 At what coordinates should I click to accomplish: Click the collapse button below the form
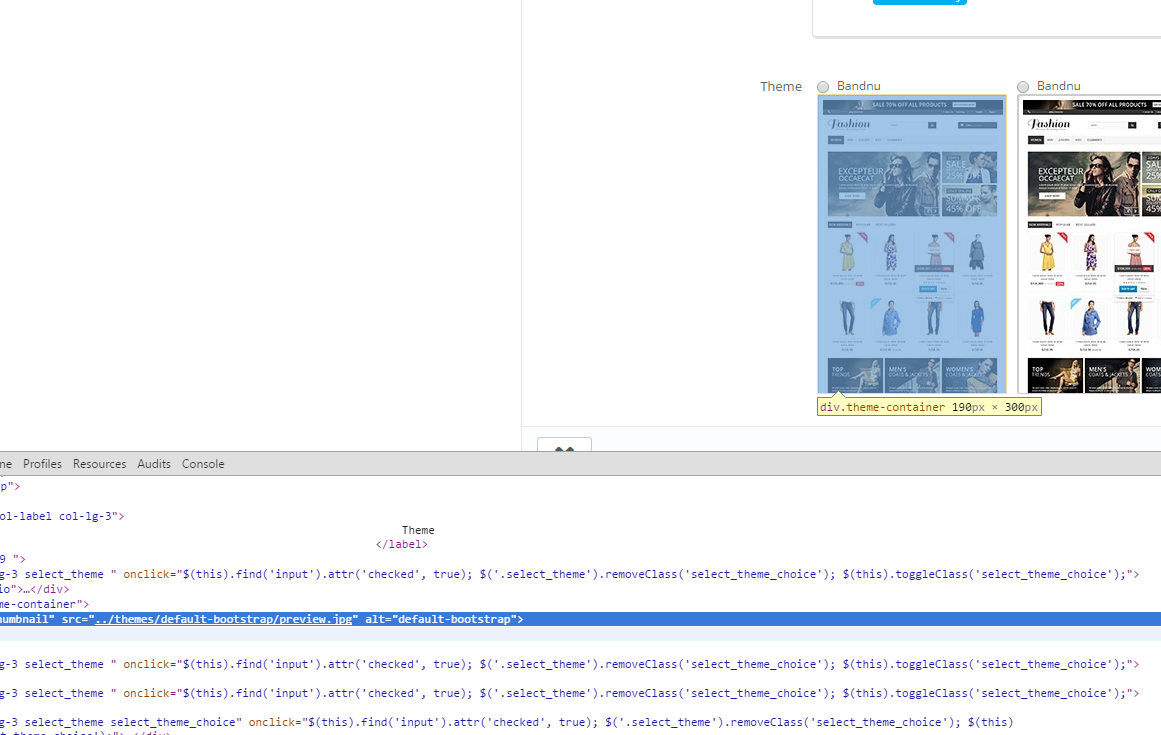tap(564, 445)
